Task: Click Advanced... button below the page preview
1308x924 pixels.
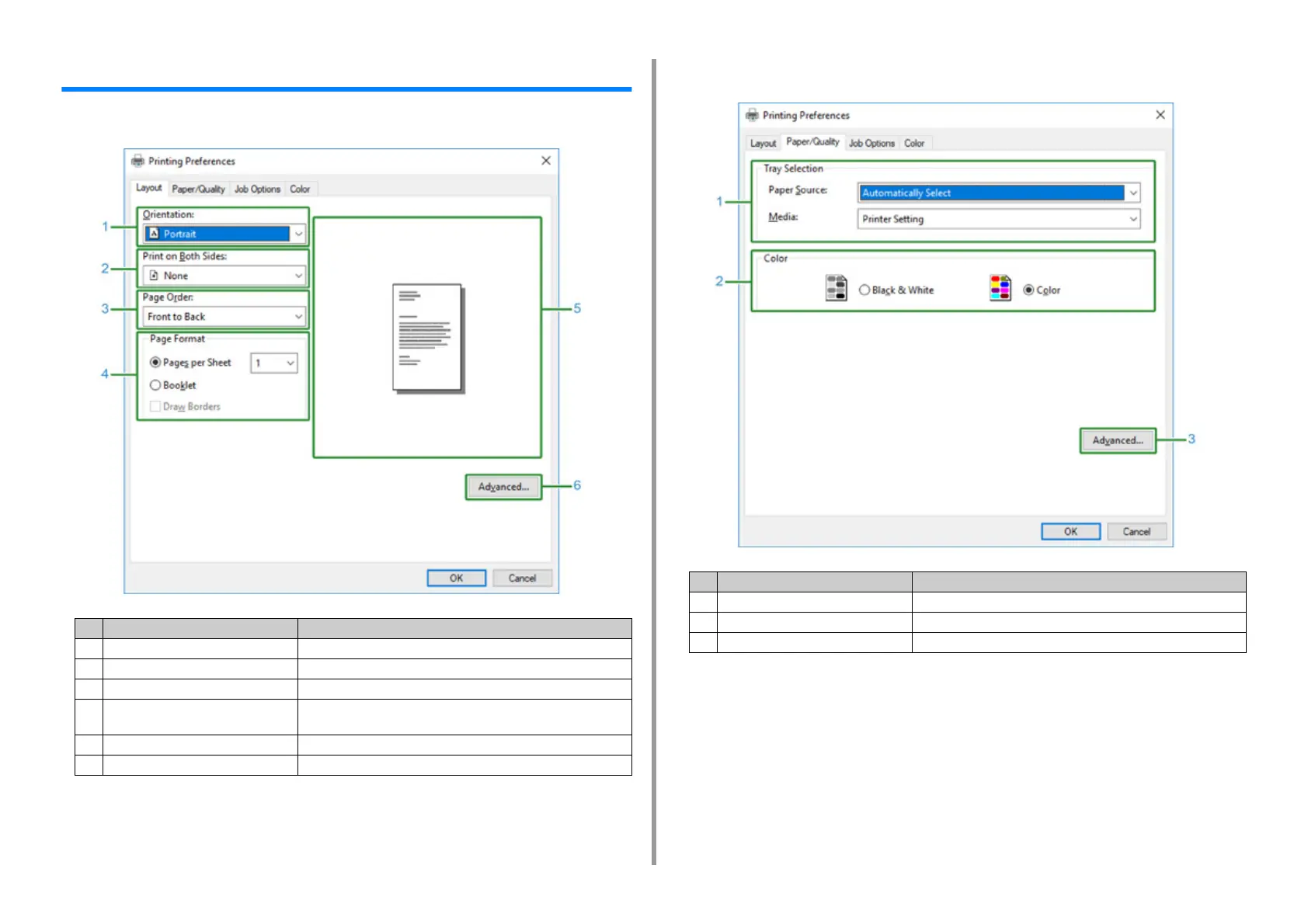Action: coord(504,487)
